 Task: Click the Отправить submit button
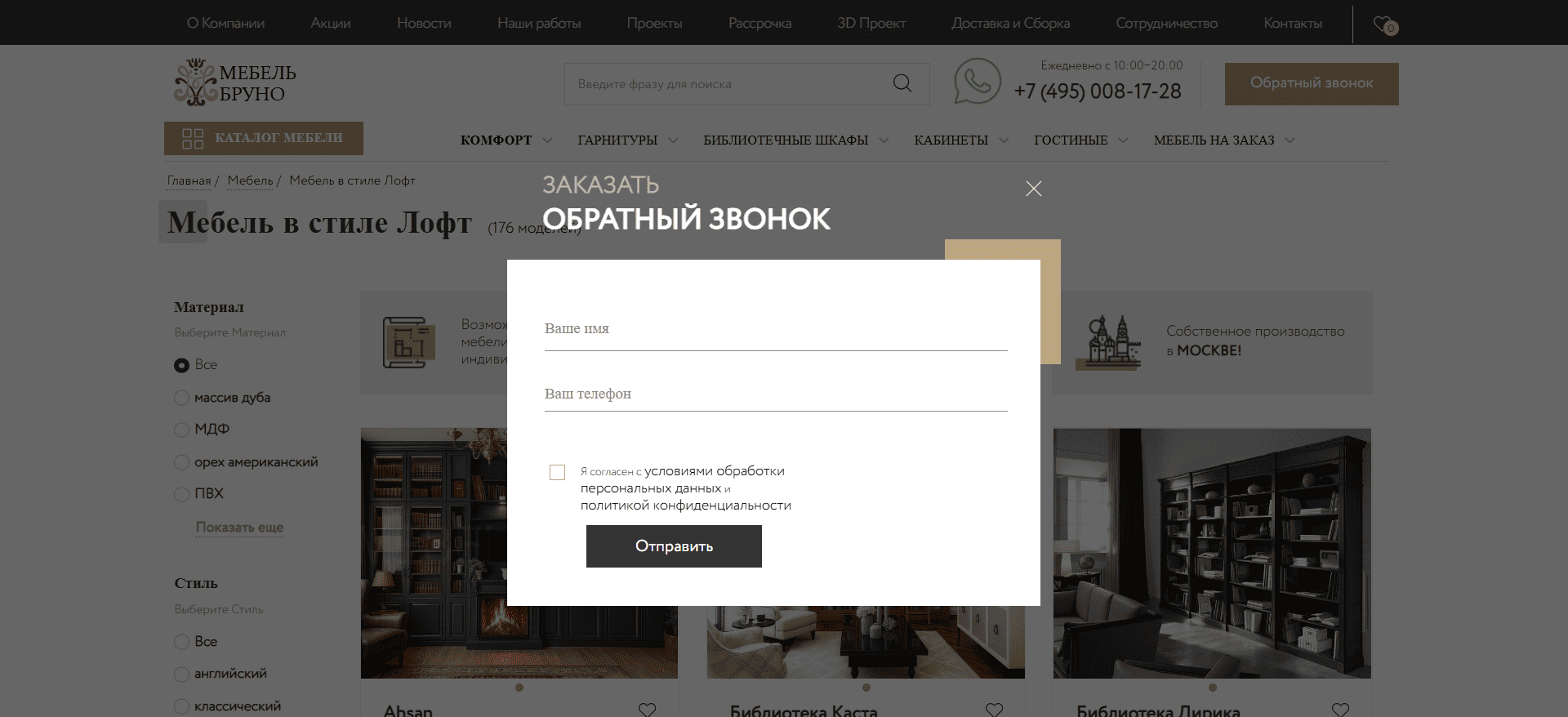[674, 546]
